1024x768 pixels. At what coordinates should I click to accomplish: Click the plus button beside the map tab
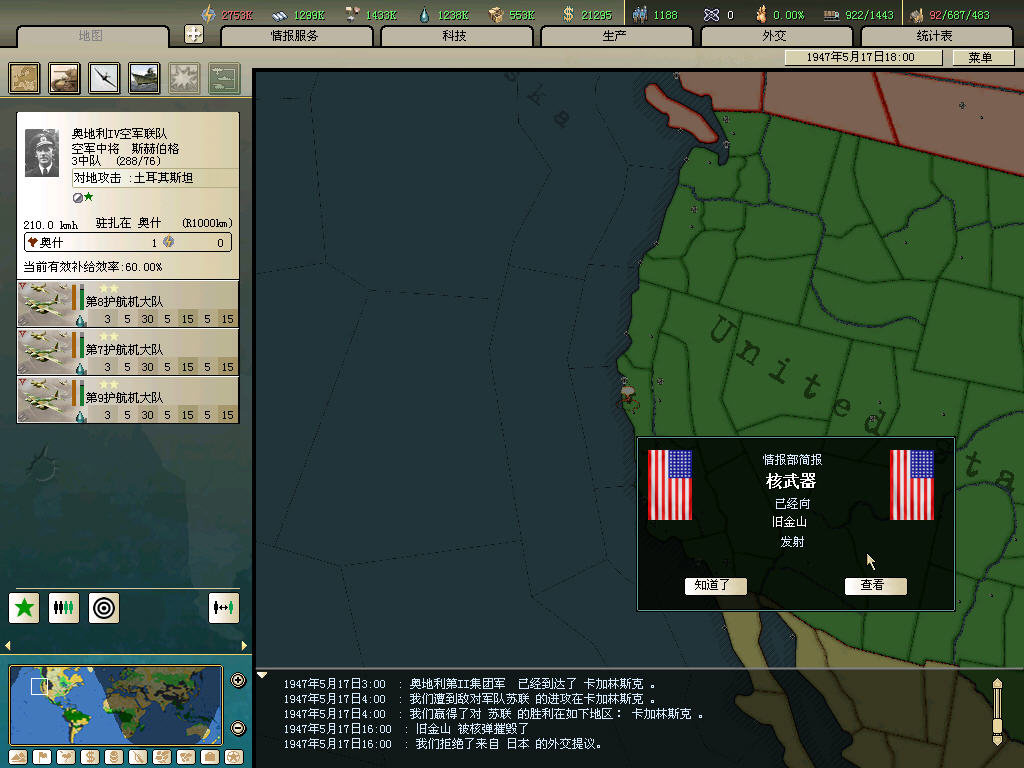194,34
